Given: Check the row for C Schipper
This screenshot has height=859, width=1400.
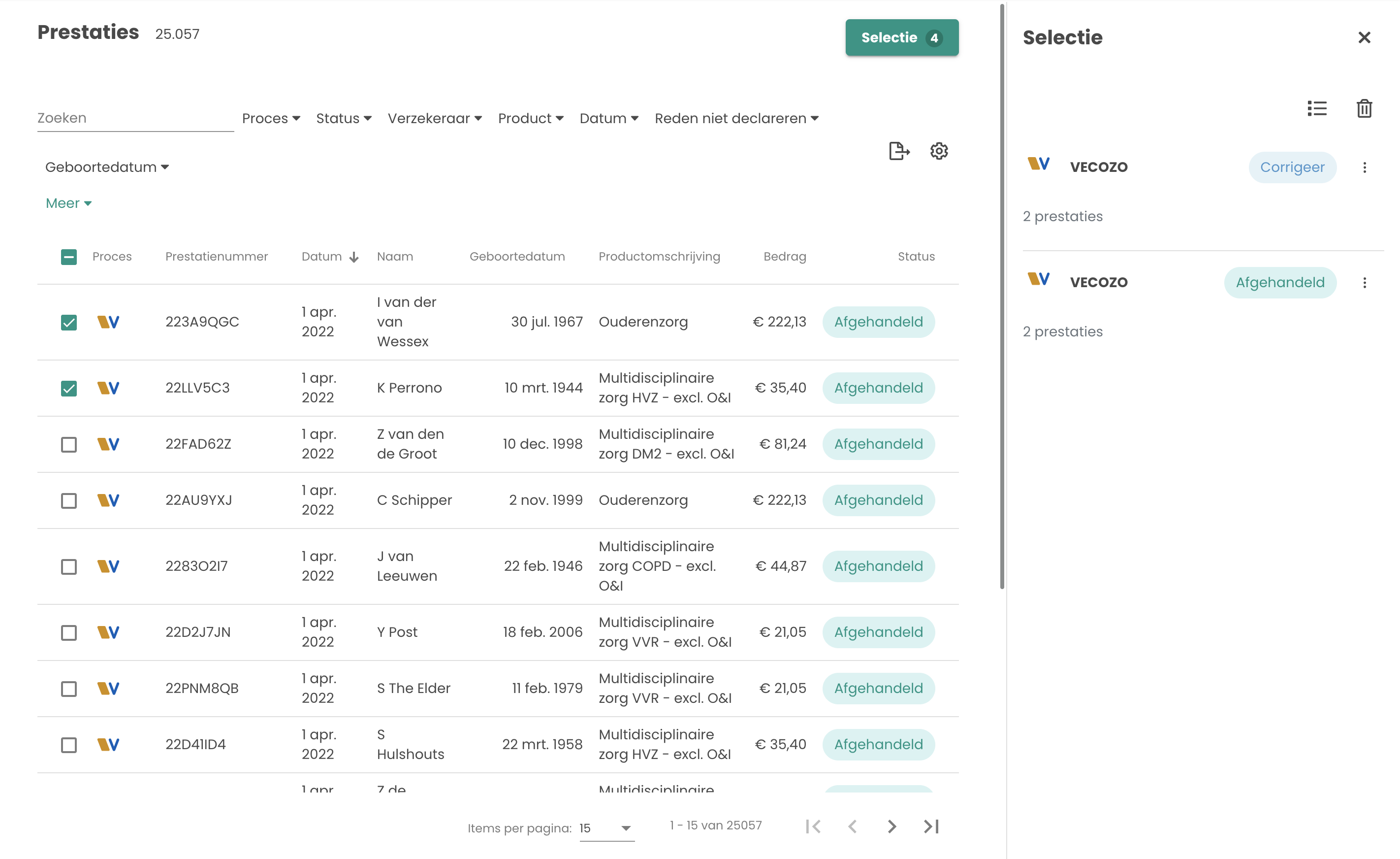Looking at the screenshot, I should pyautogui.click(x=69, y=501).
